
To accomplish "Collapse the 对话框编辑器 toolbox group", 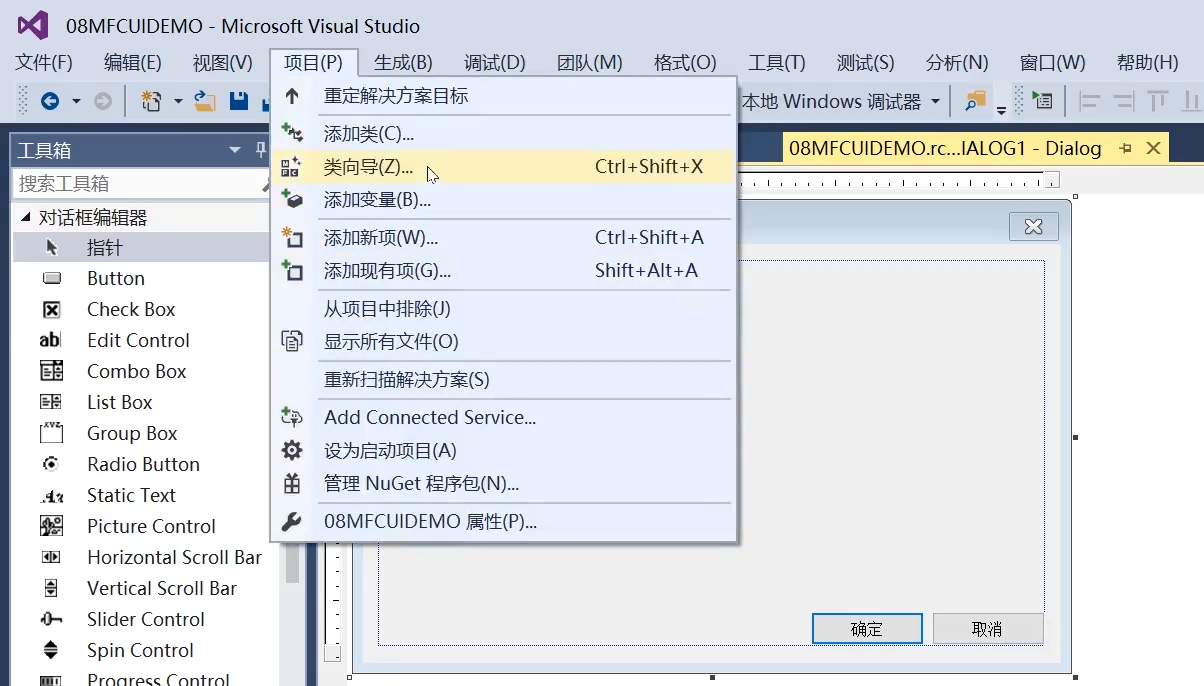I will (26, 217).
